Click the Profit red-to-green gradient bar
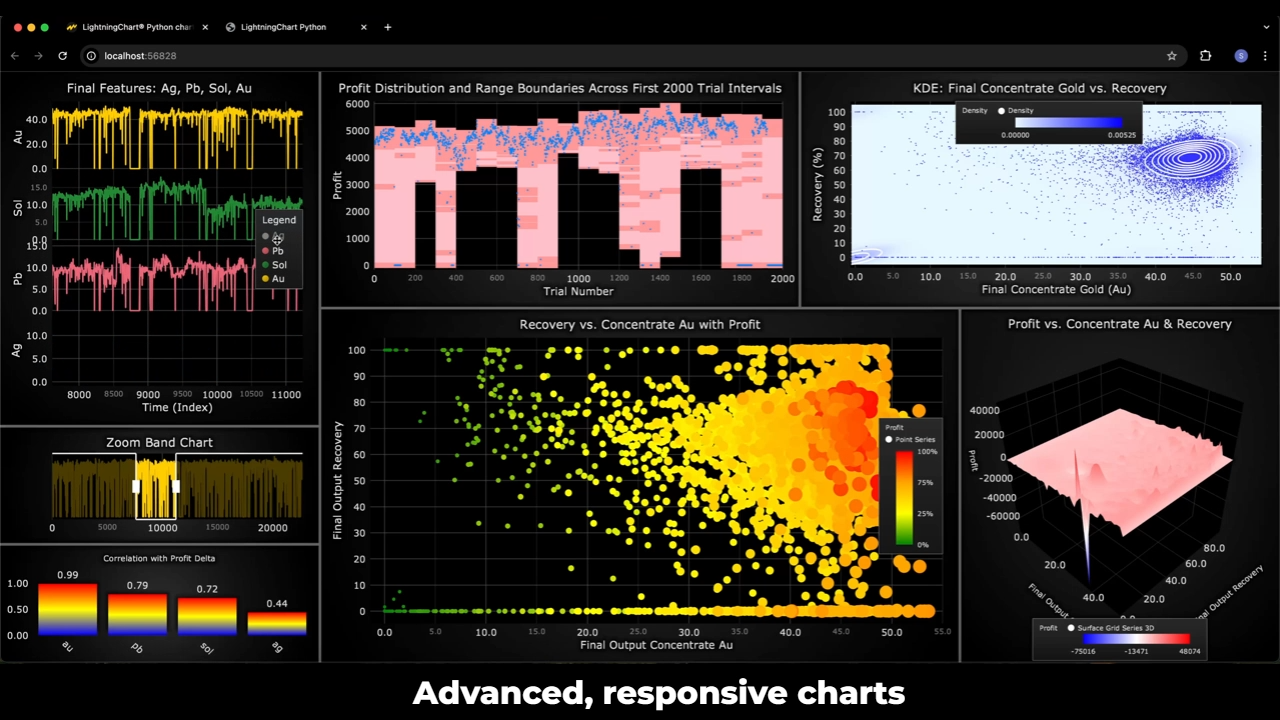Image resolution: width=1280 pixels, height=720 pixels. 903,498
